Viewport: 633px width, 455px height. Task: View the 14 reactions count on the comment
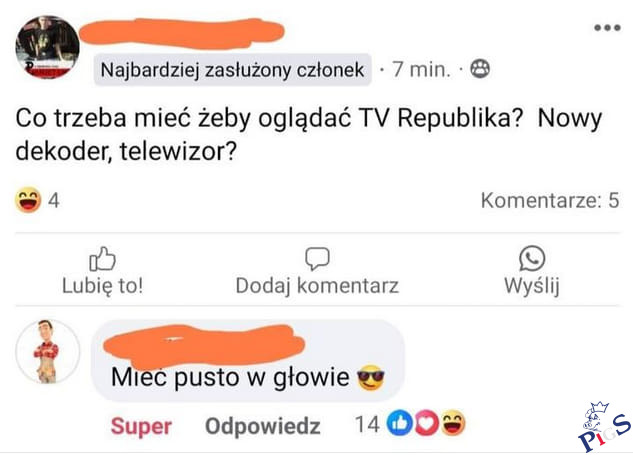click(367, 424)
